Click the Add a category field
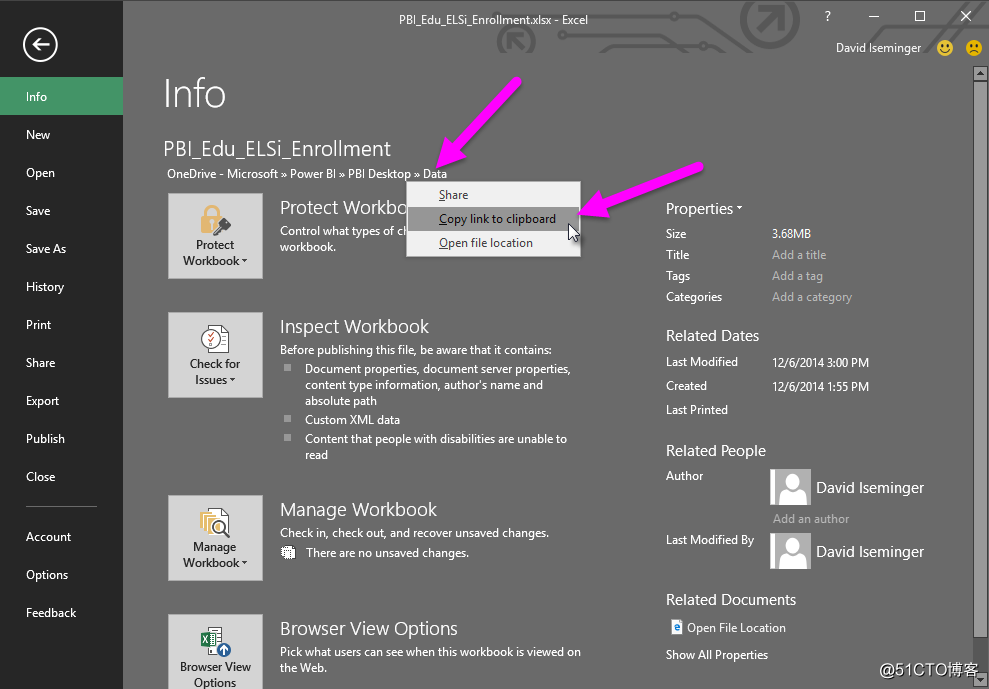Image resolution: width=989 pixels, height=689 pixels. [x=812, y=297]
